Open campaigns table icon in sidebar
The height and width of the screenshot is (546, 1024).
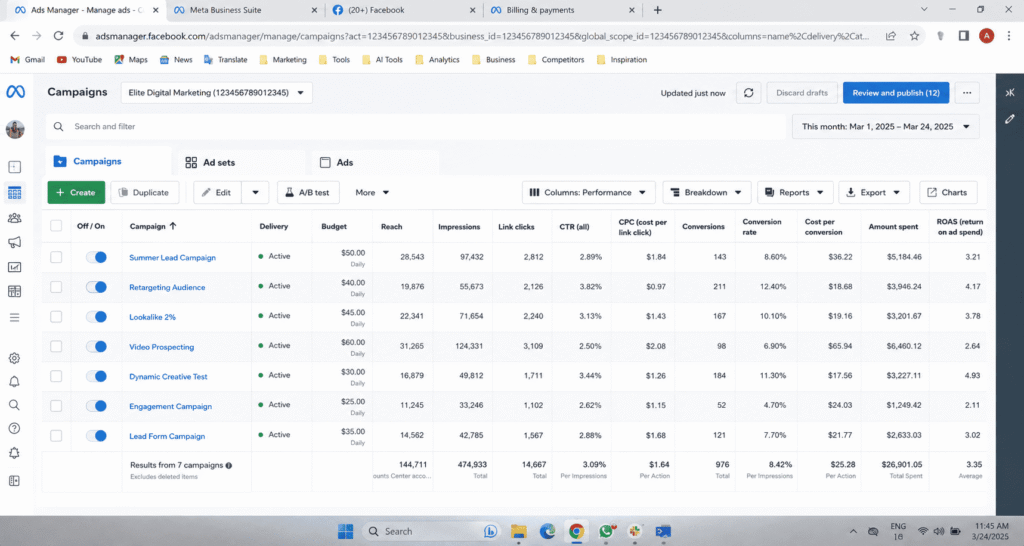tap(14, 193)
